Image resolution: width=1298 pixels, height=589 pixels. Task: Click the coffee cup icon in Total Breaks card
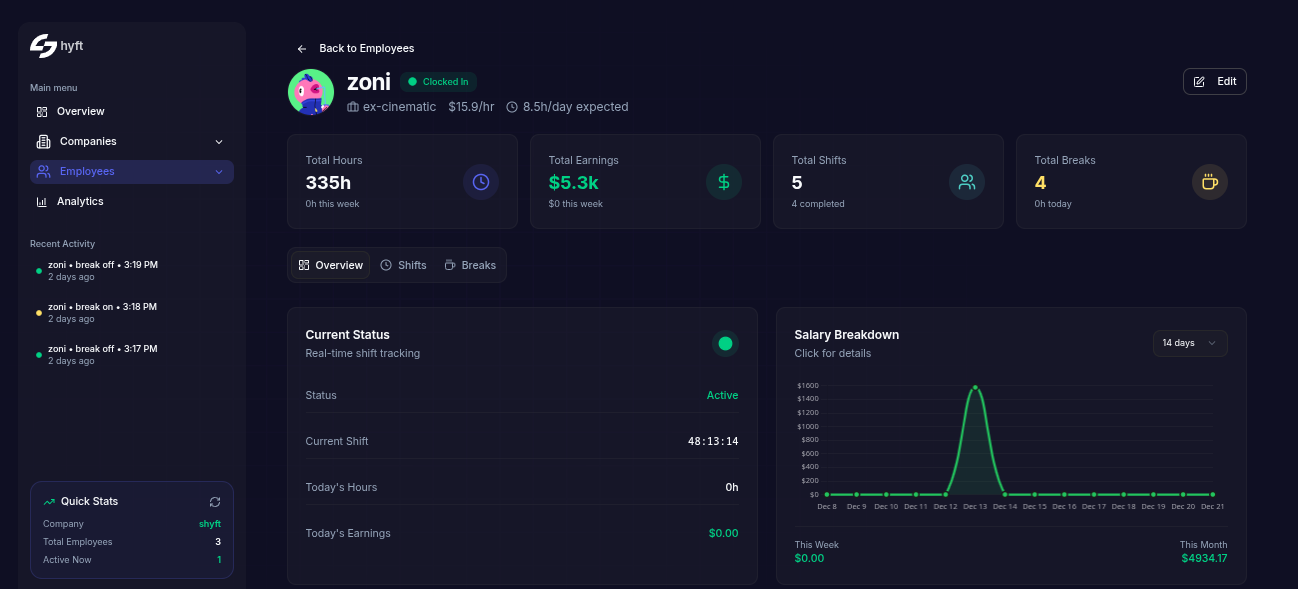(x=1210, y=182)
